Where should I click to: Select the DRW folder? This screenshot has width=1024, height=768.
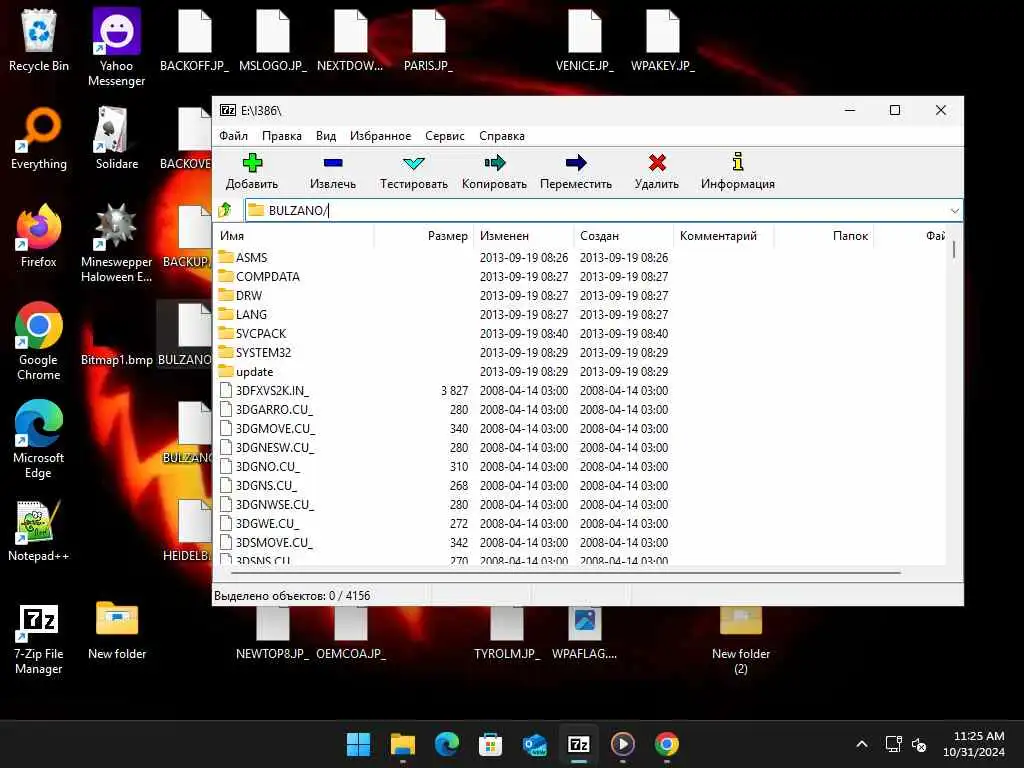pyautogui.click(x=248, y=295)
